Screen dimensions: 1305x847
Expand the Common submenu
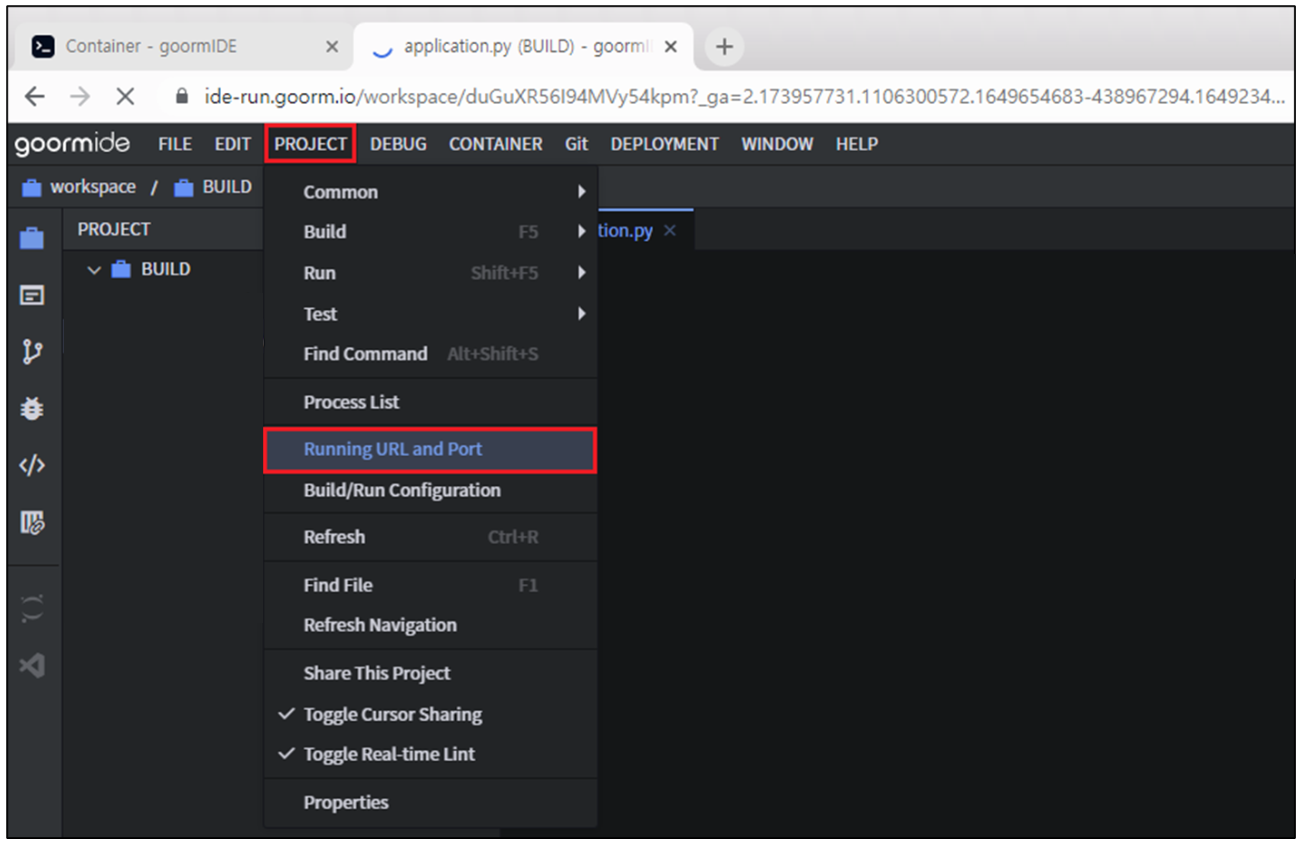click(430, 192)
